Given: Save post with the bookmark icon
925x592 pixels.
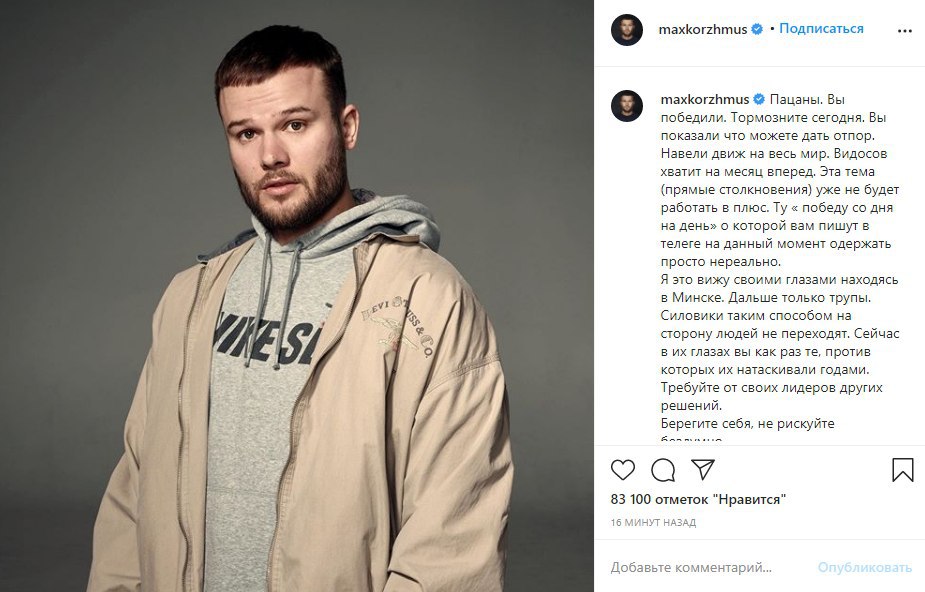Looking at the screenshot, I should coord(903,470).
